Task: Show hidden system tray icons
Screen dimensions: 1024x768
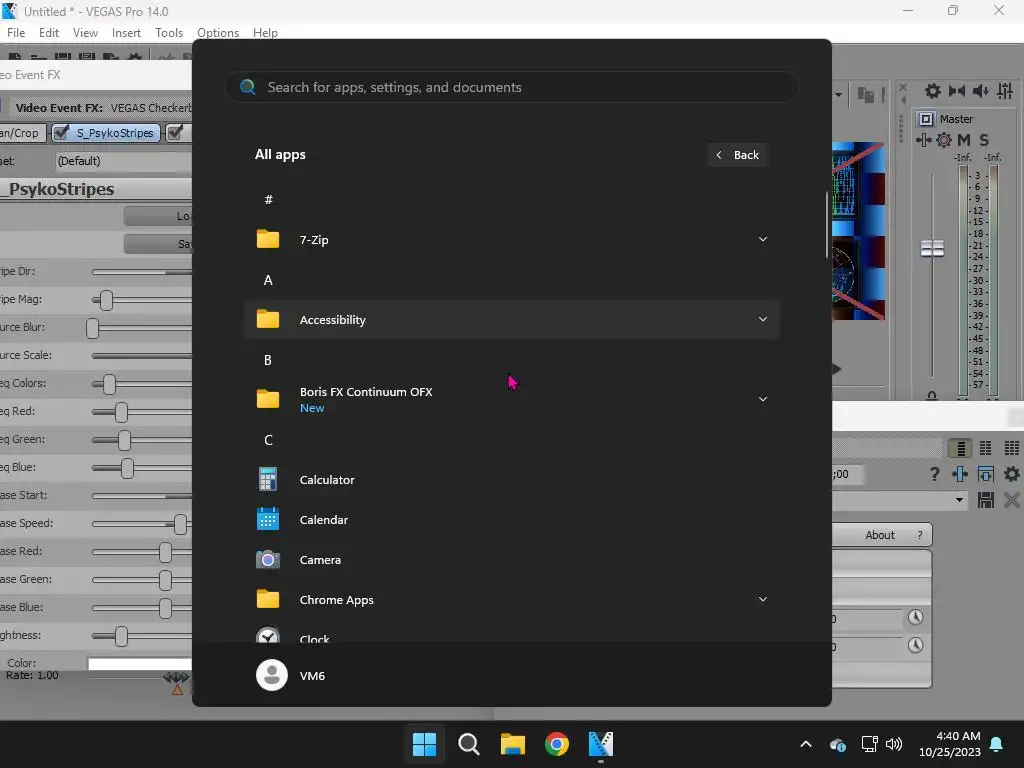Action: point(806,744)
